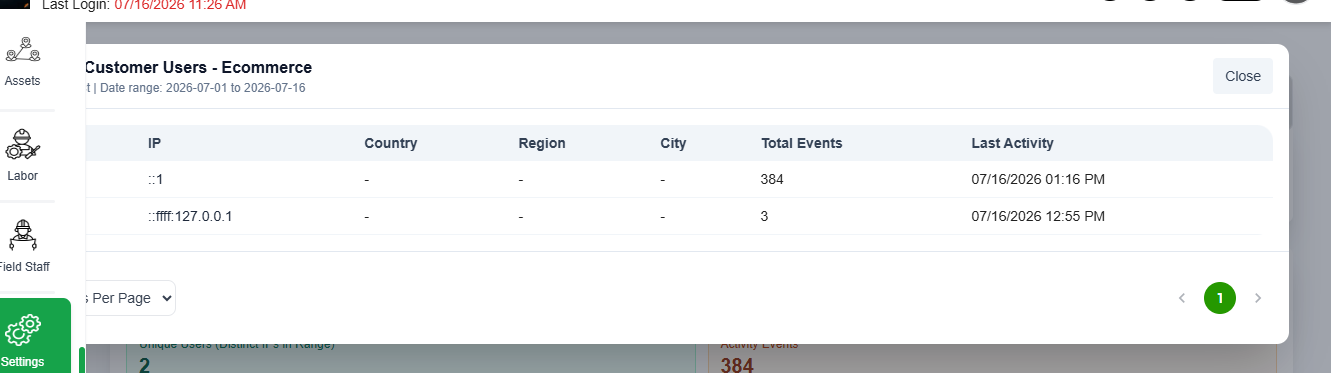Close the Customer Users dialog

[1243, 76]
